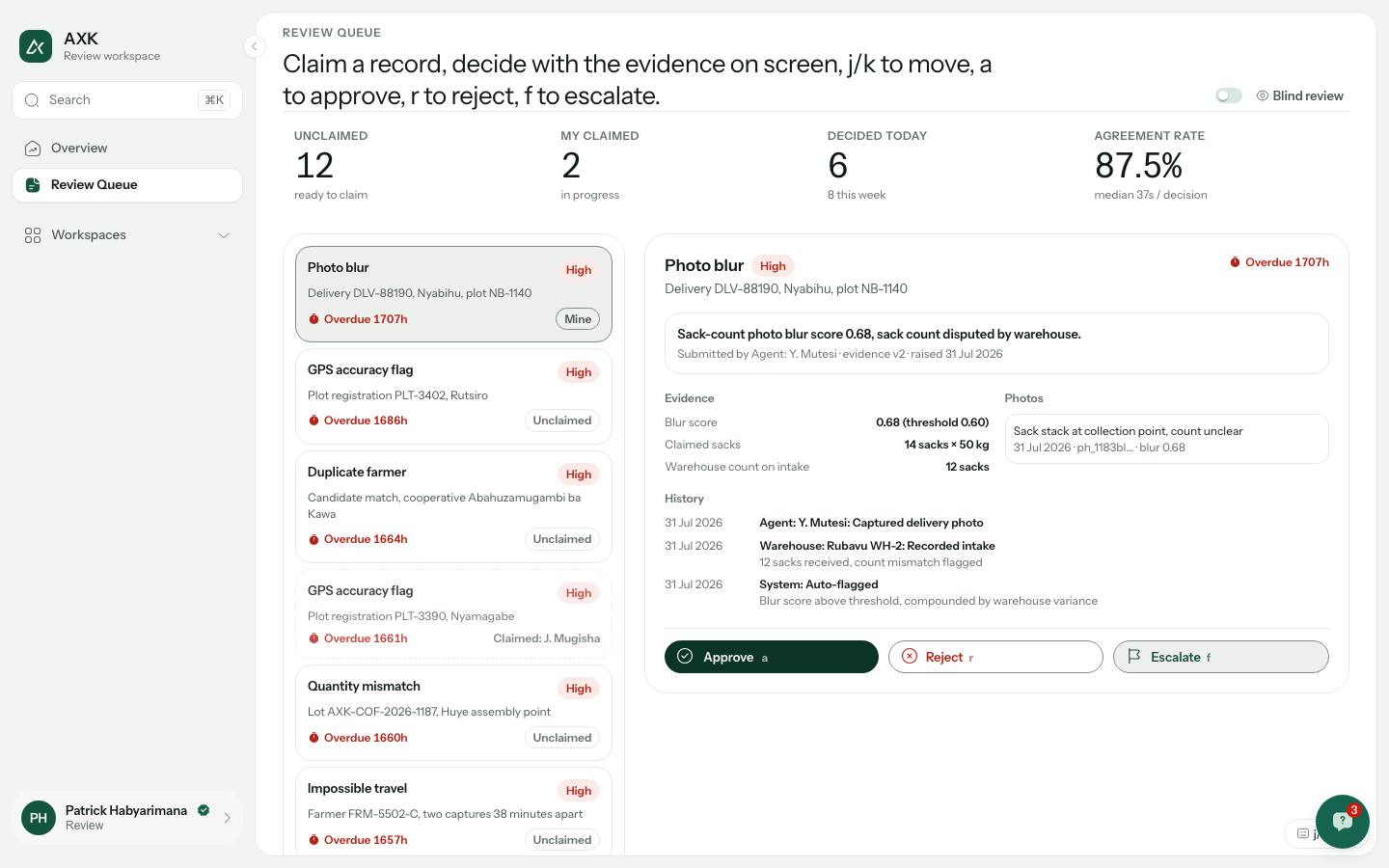
Task: Click the ⌘K shortcut badge
Action: 214,100
